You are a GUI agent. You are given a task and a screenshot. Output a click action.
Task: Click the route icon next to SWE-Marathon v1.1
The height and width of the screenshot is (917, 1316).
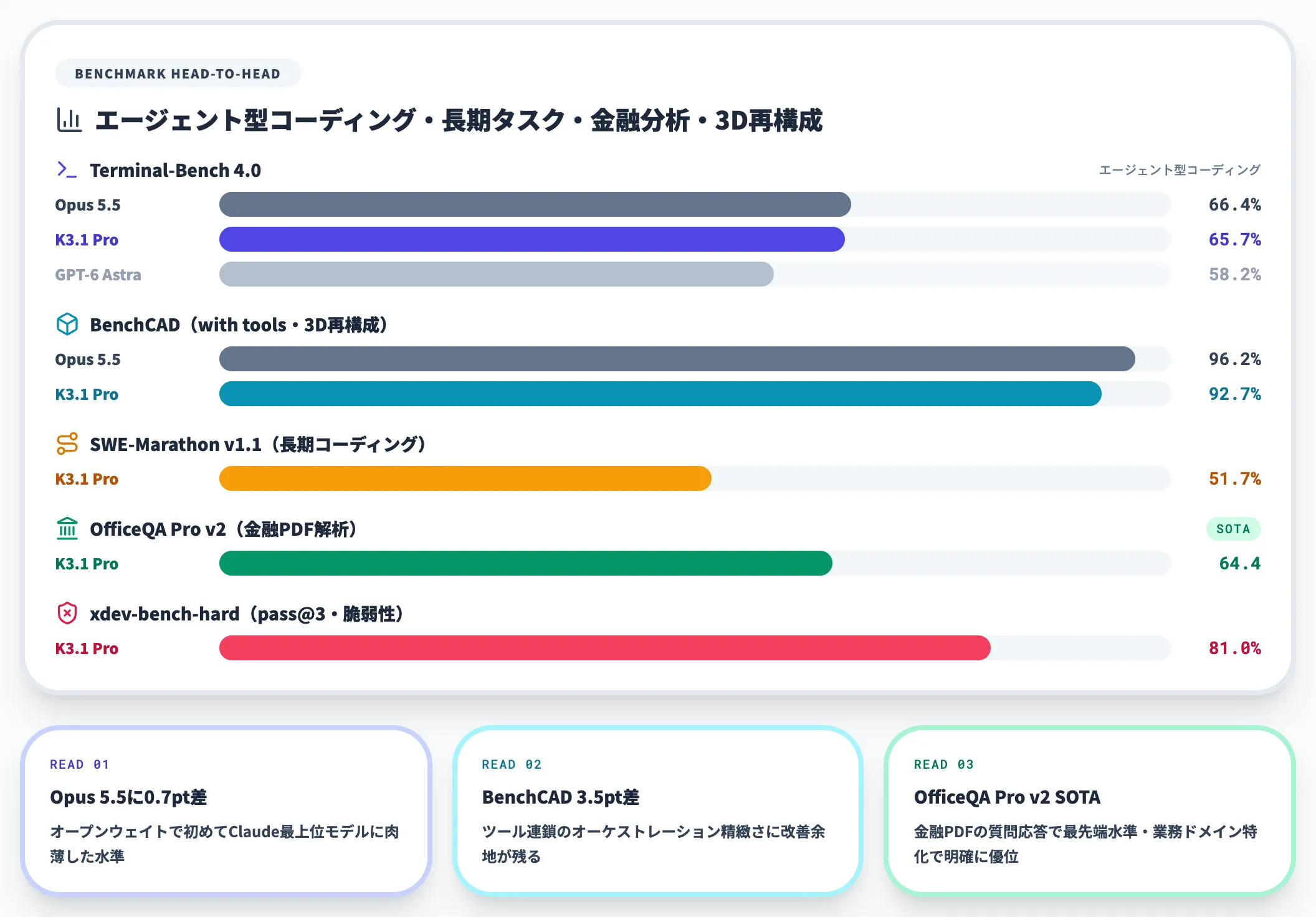click(x=67, y=444)
